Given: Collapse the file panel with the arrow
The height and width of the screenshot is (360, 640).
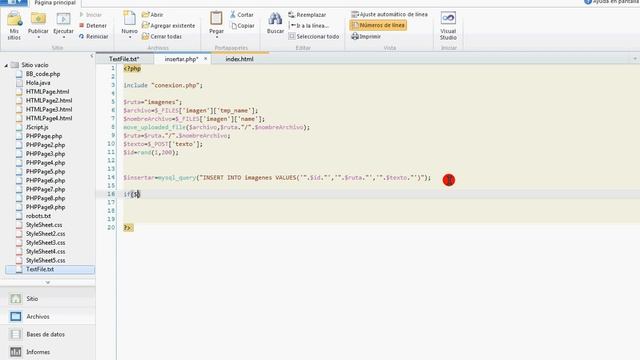Looking at the screenshot, I should 91,56.
